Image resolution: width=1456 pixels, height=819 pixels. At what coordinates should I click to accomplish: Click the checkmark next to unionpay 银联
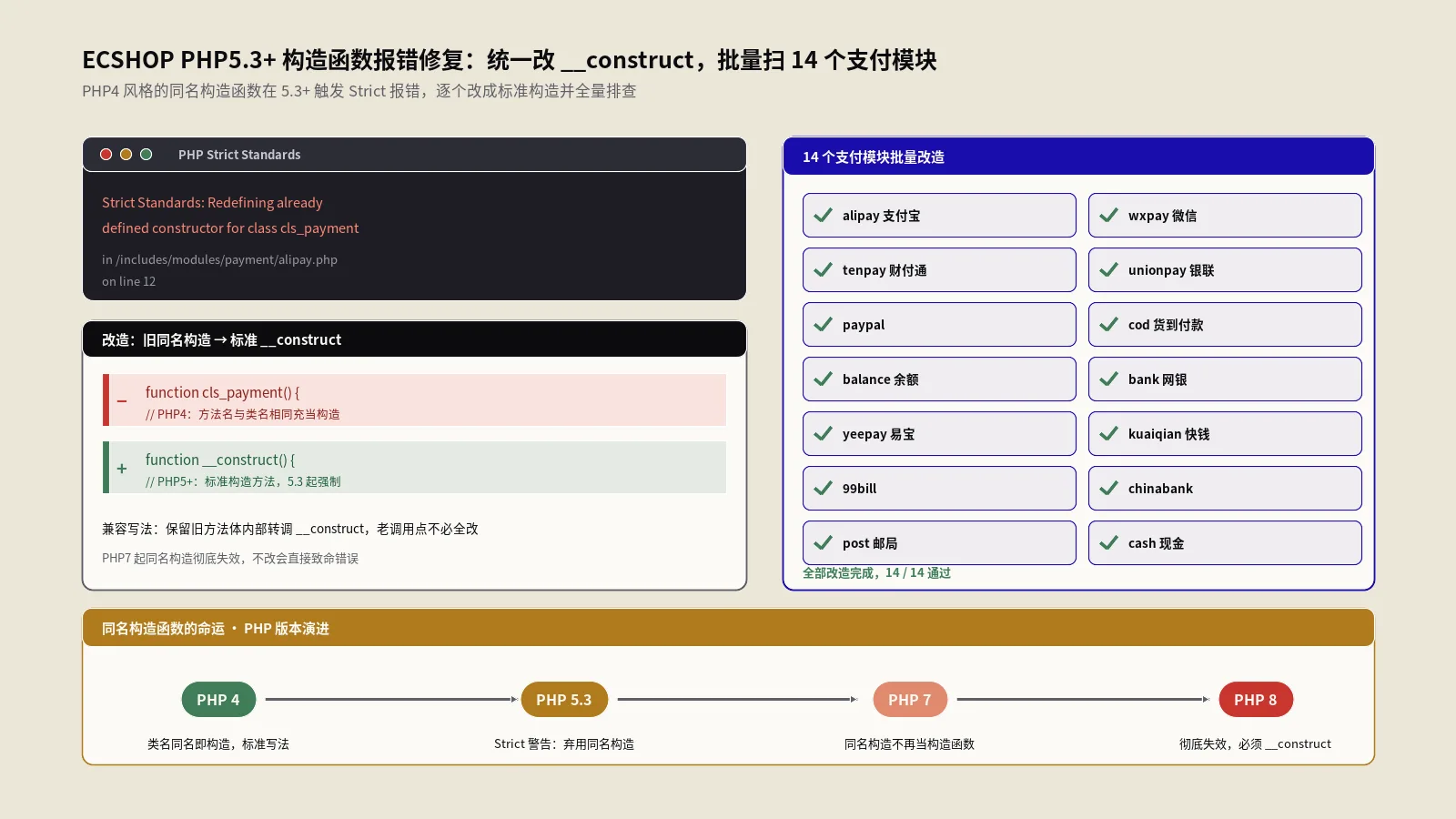point(1108,270)
